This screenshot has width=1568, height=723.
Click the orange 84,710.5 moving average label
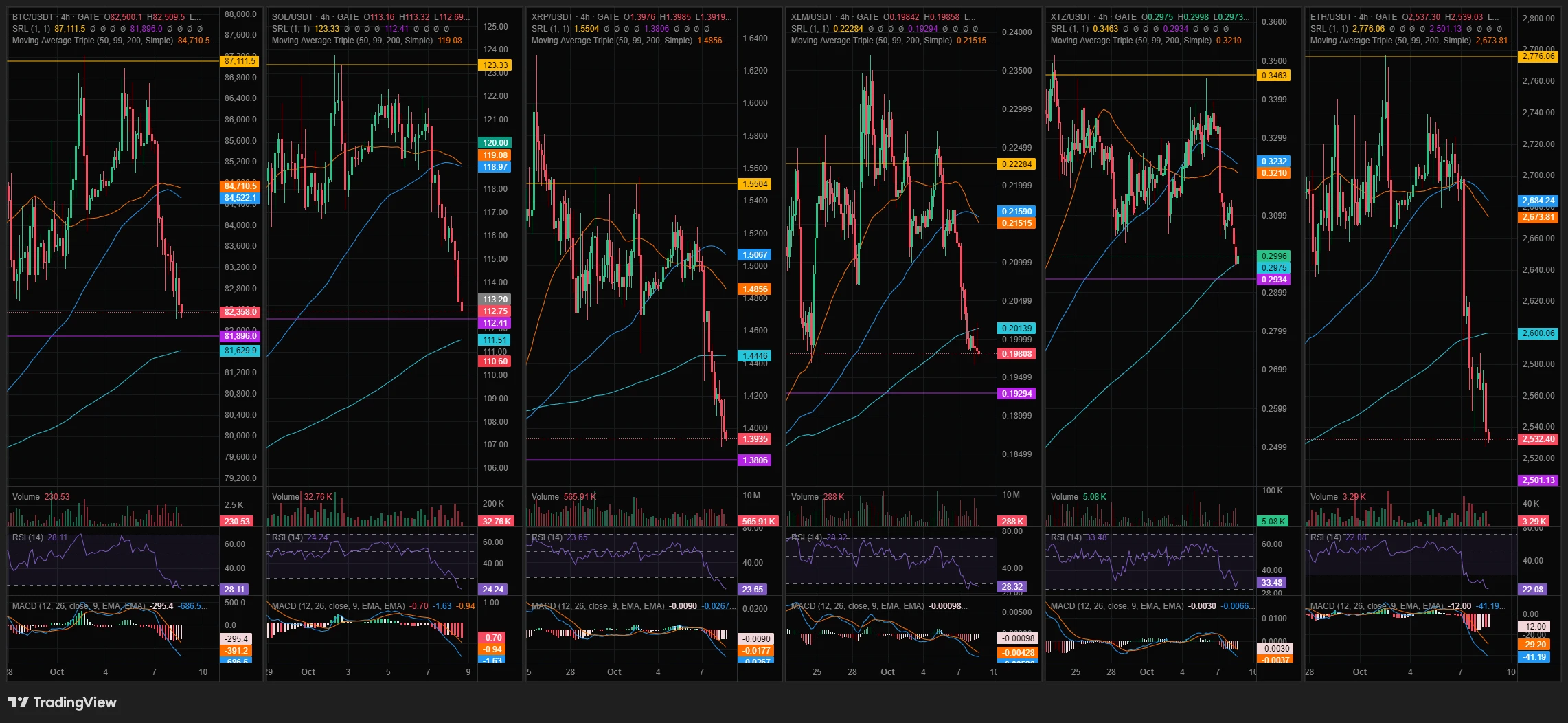[240, 186]
